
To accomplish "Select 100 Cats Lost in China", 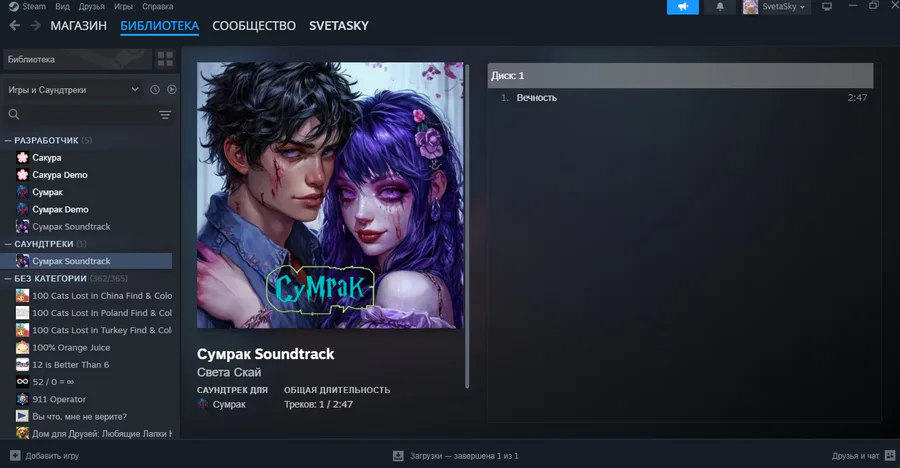I will point(102,295).
